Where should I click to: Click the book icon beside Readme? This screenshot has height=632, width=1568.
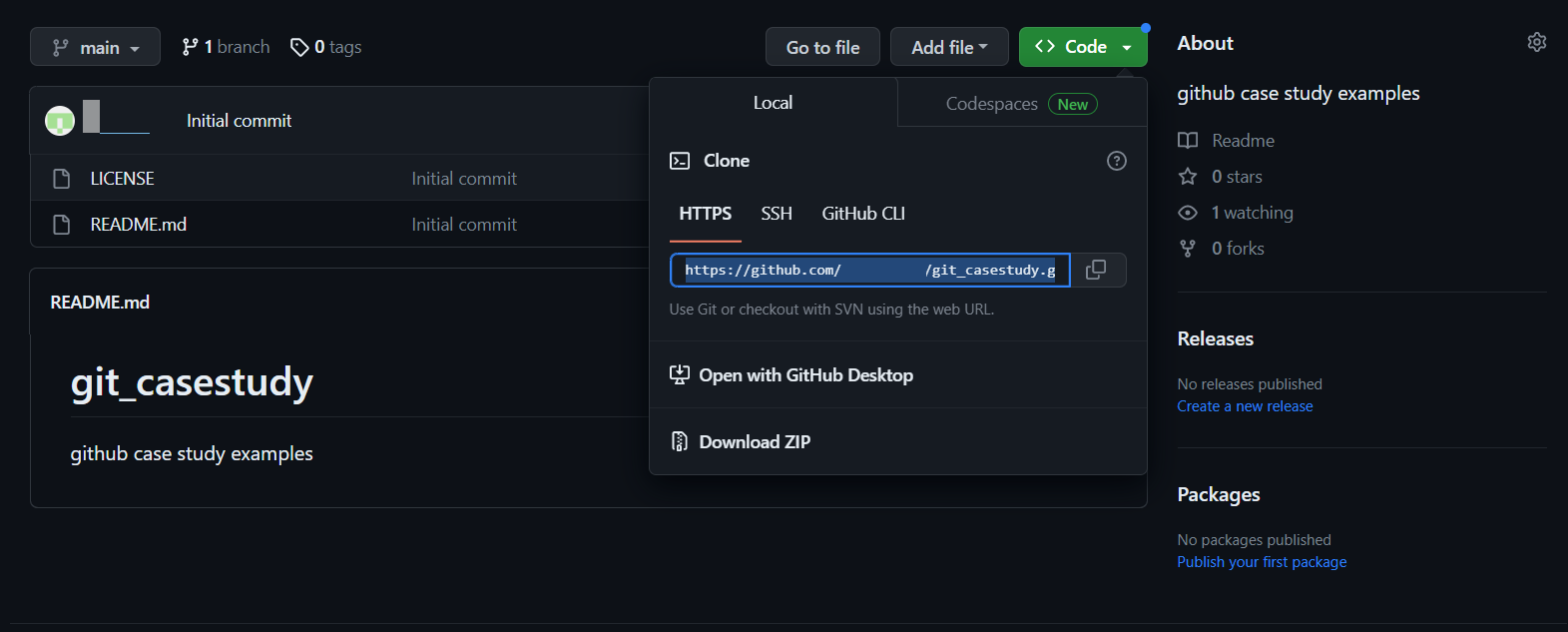coord(1188,141)
